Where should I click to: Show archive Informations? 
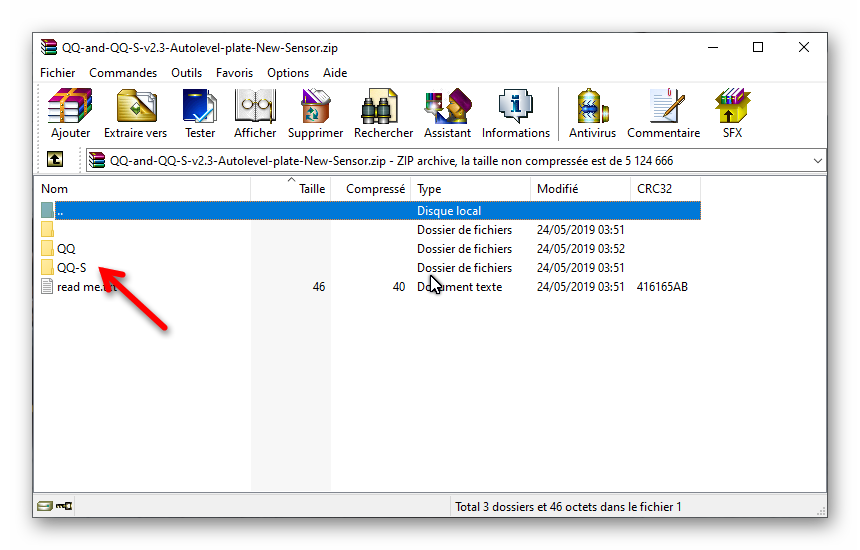point(515,113)
